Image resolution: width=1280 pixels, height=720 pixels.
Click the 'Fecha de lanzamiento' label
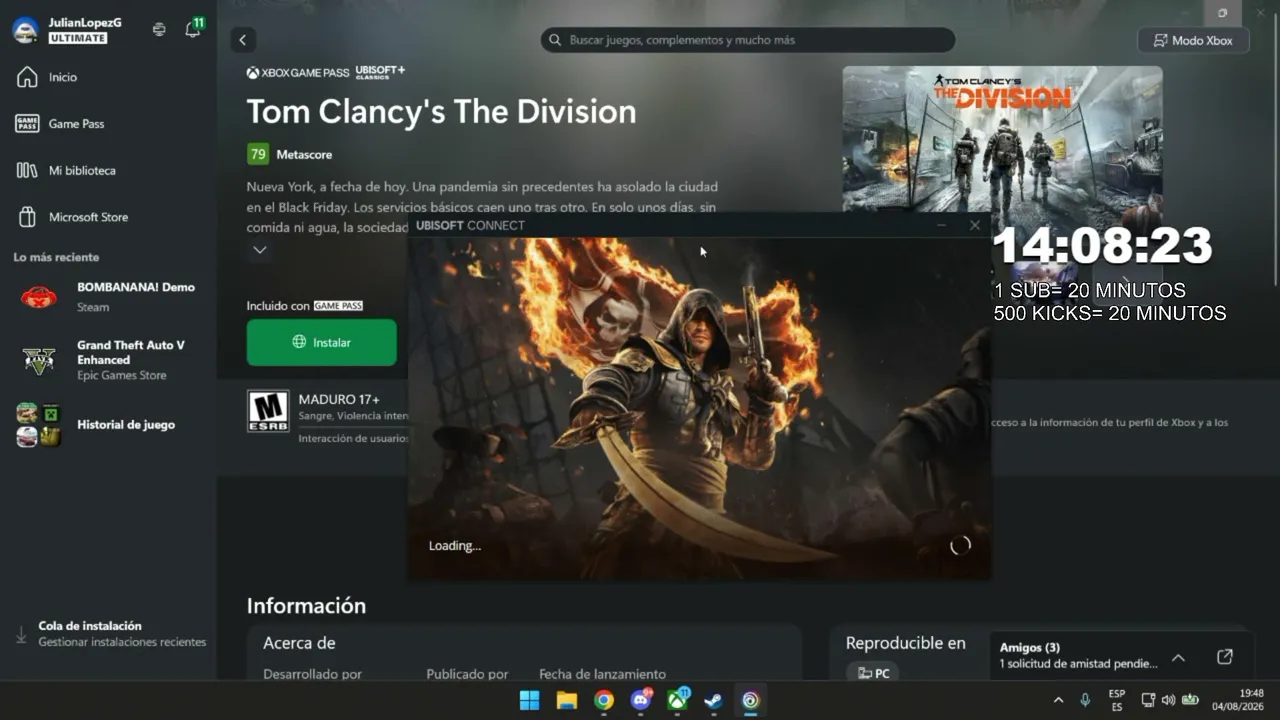(602, 674)
